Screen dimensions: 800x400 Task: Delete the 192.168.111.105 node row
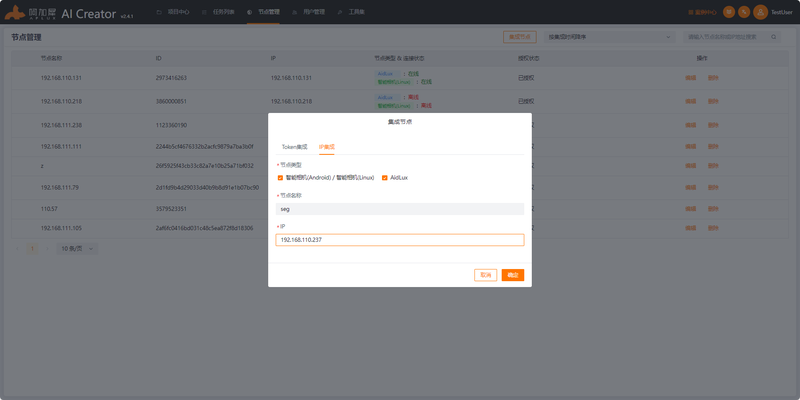pyautogui.click(x=713, y=228)
